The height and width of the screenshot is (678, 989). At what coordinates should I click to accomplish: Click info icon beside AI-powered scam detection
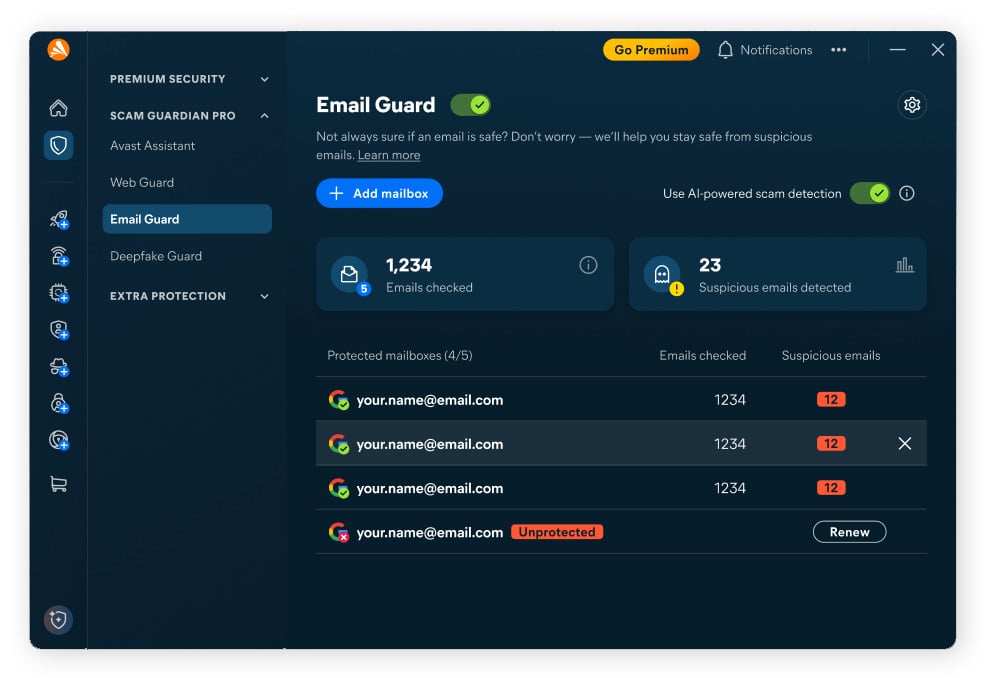click(906, 193)
